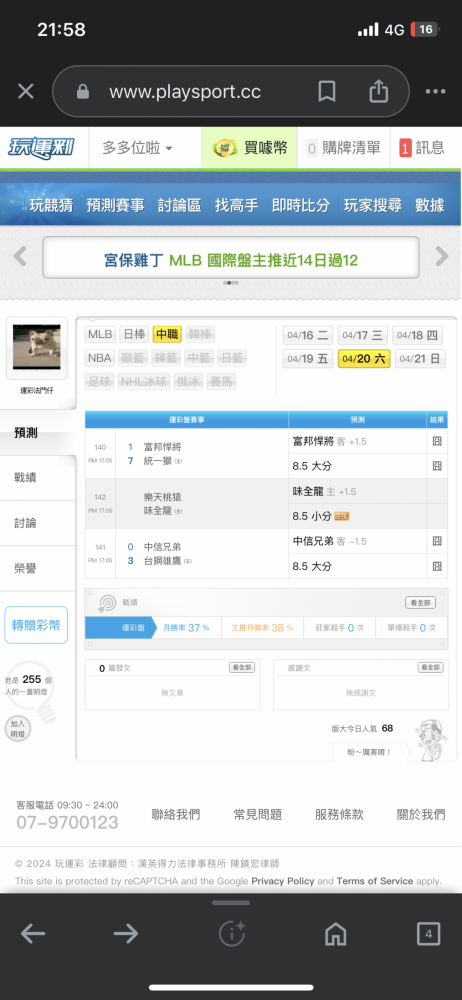Choose date 04/19 五
462x1000 pixels.
308,358
